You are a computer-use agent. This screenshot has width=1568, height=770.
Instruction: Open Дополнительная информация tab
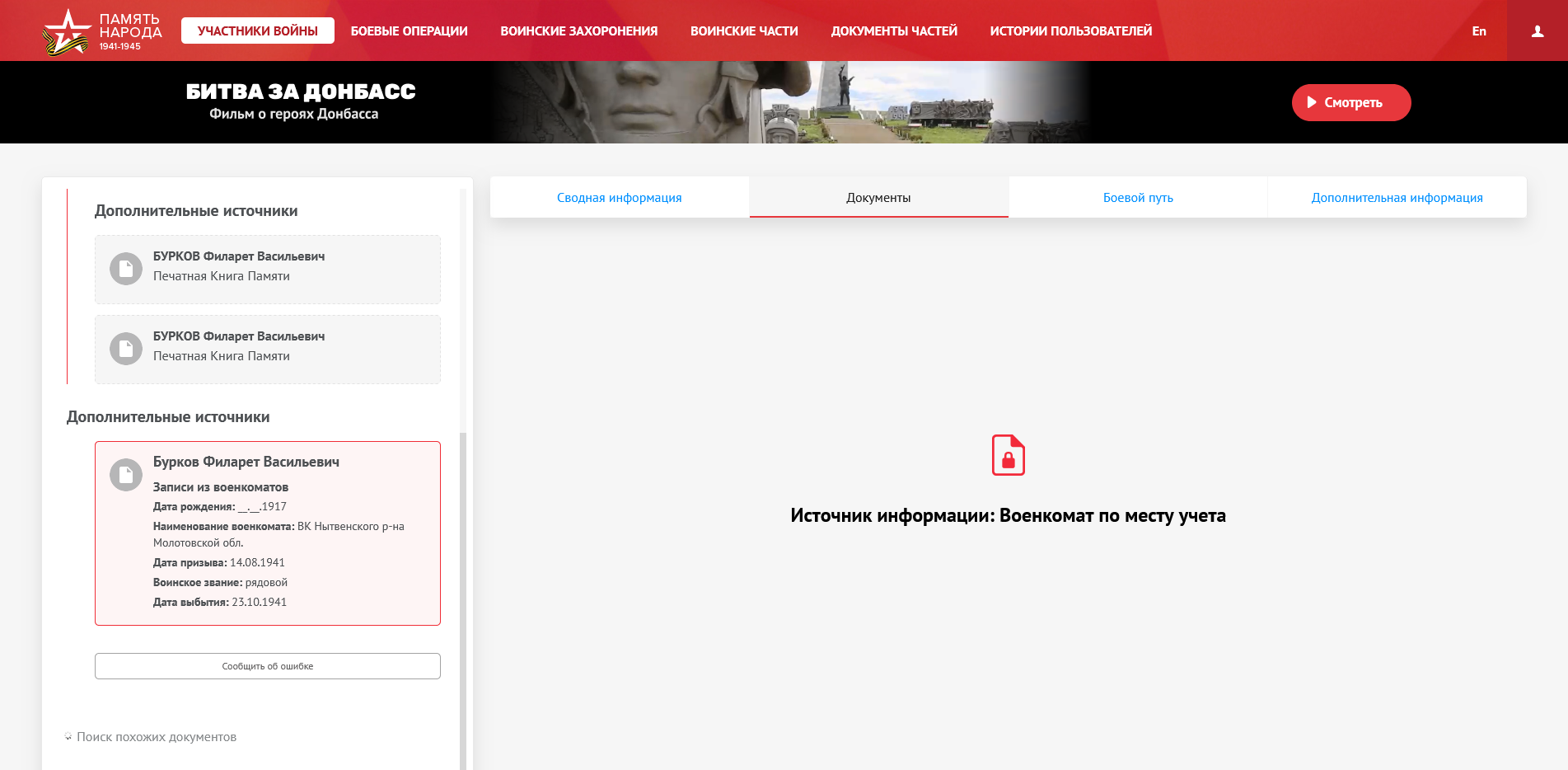pyautogui.click(x=1397, y=198)
